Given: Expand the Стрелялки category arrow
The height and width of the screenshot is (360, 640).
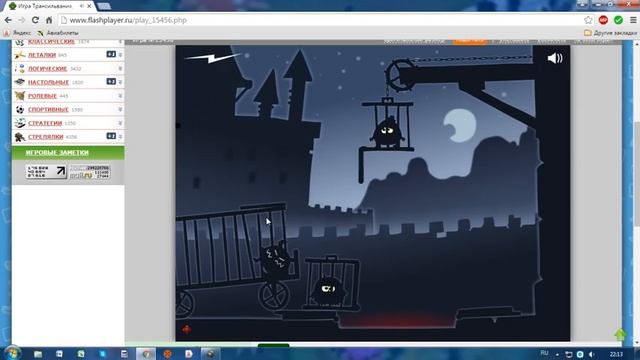Looking at the screenshot, I should point(120,137).
